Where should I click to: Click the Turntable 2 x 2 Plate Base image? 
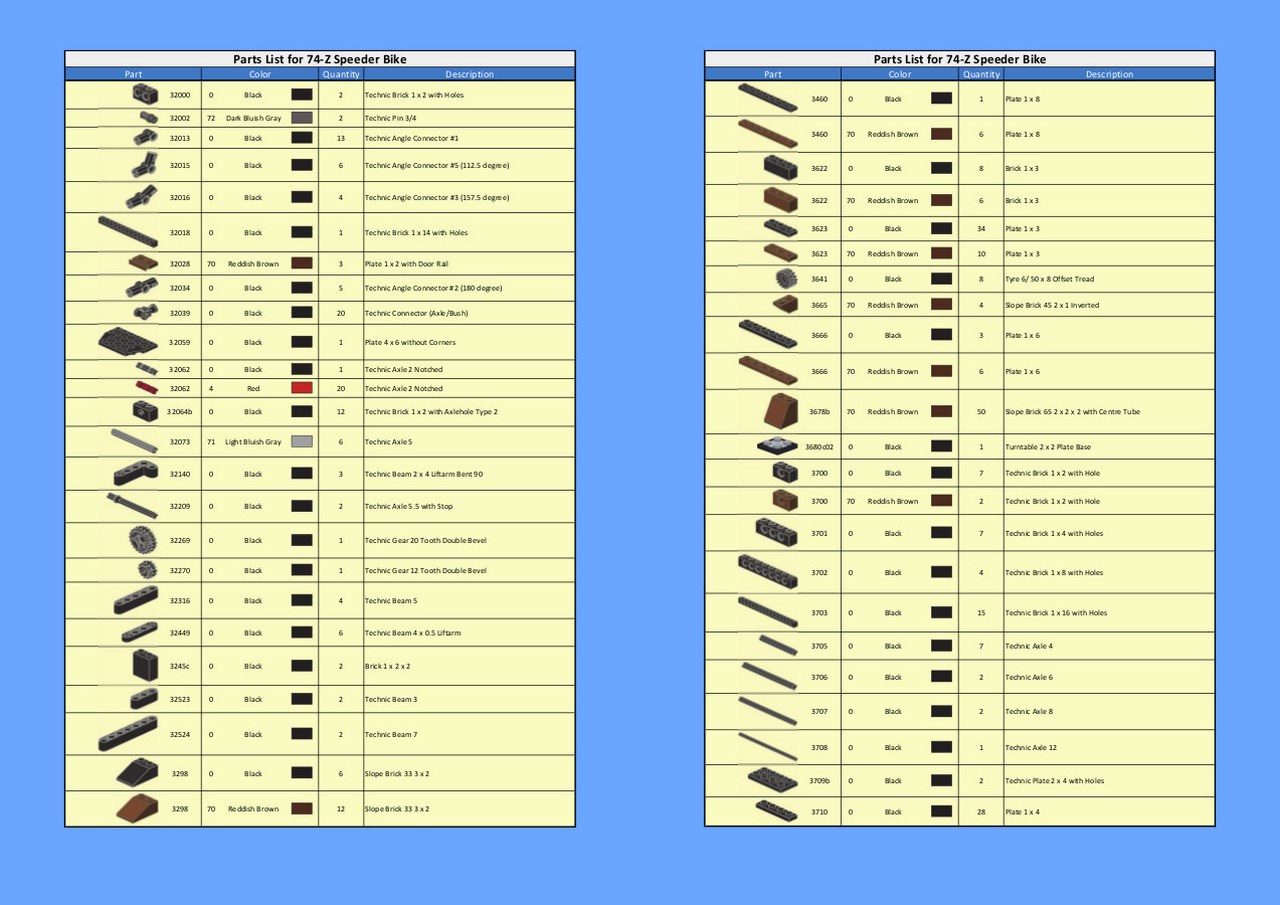coord(777,446)
